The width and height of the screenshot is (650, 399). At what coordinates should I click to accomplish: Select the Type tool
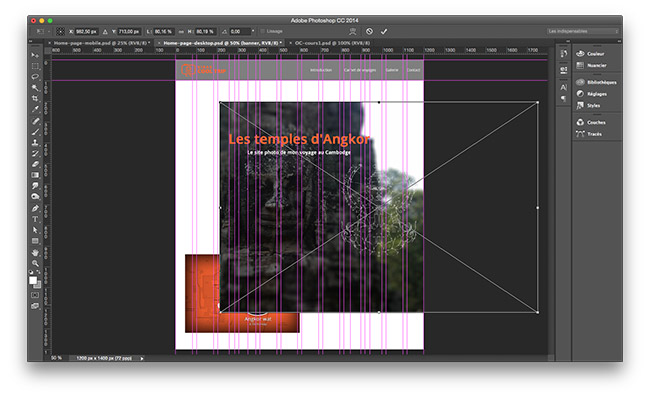click(35, 219)
